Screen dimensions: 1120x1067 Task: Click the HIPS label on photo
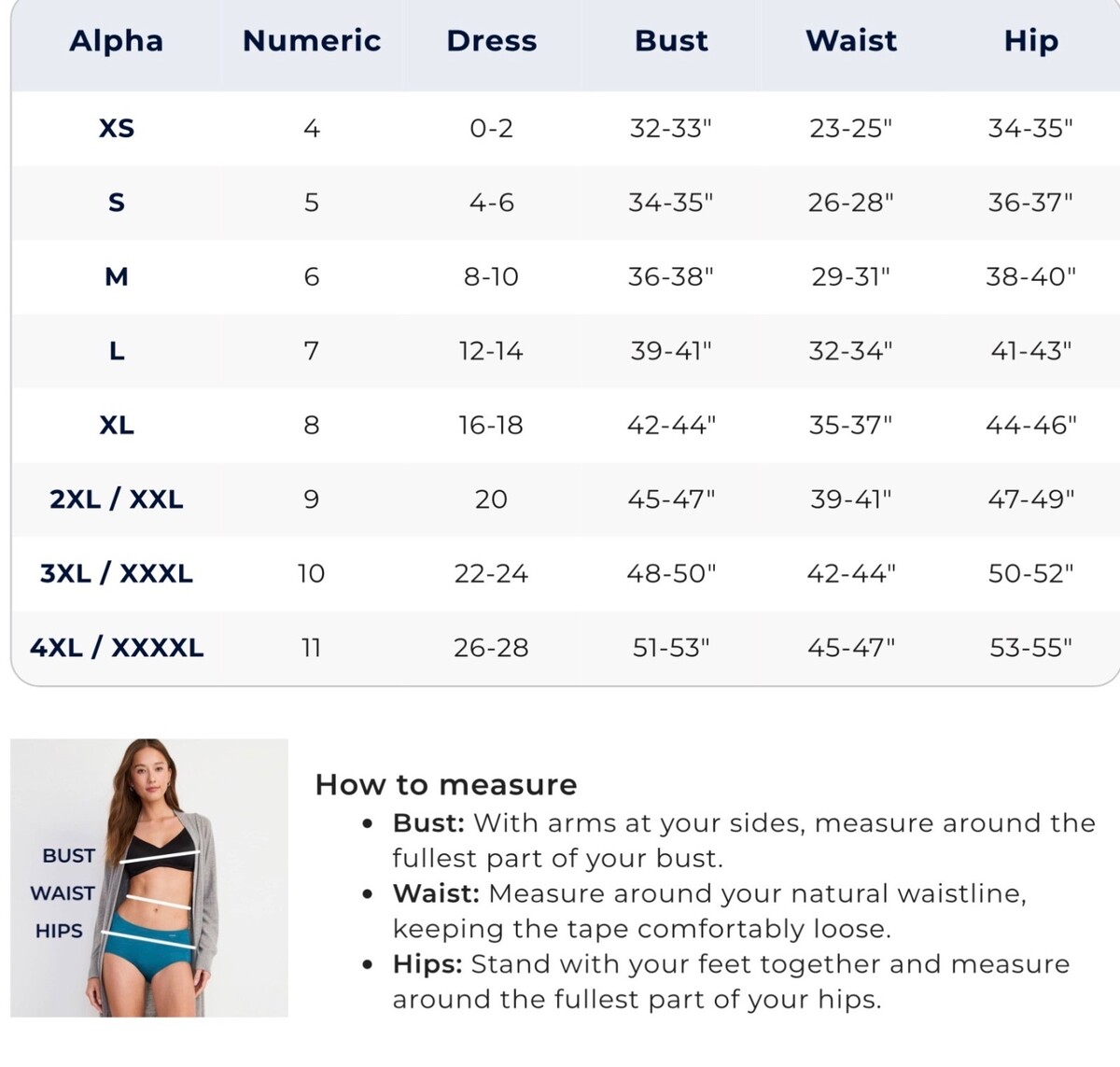[59, 931]
